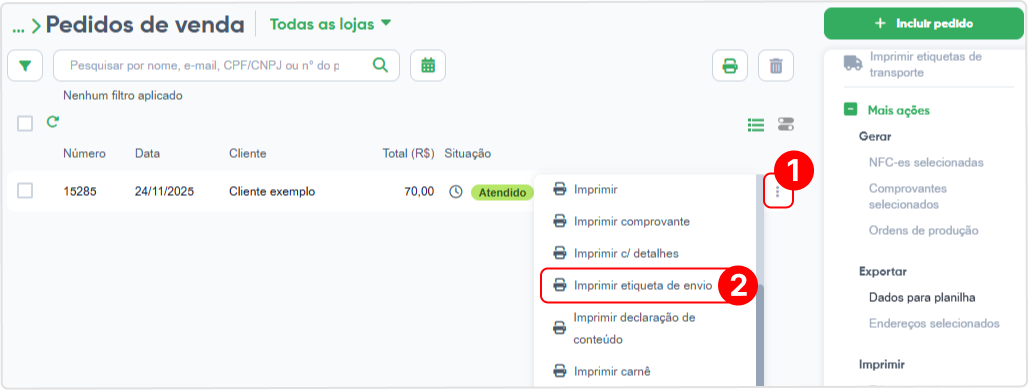Click Dados para planilha link
Image resolution: width=1028 pixels, height=390 pixels.
point(922,298)
